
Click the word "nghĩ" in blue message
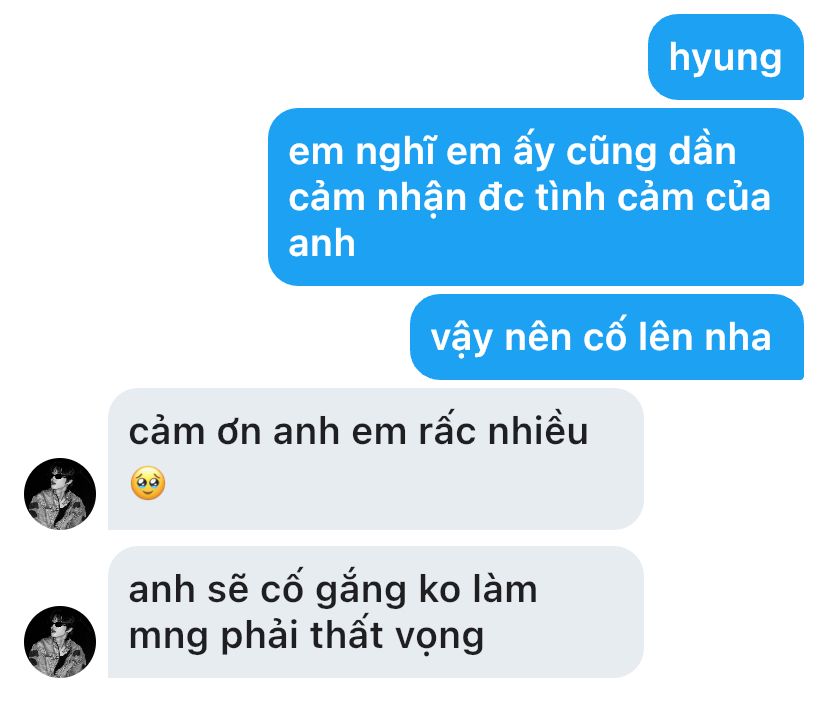click(x=396, y=153)
